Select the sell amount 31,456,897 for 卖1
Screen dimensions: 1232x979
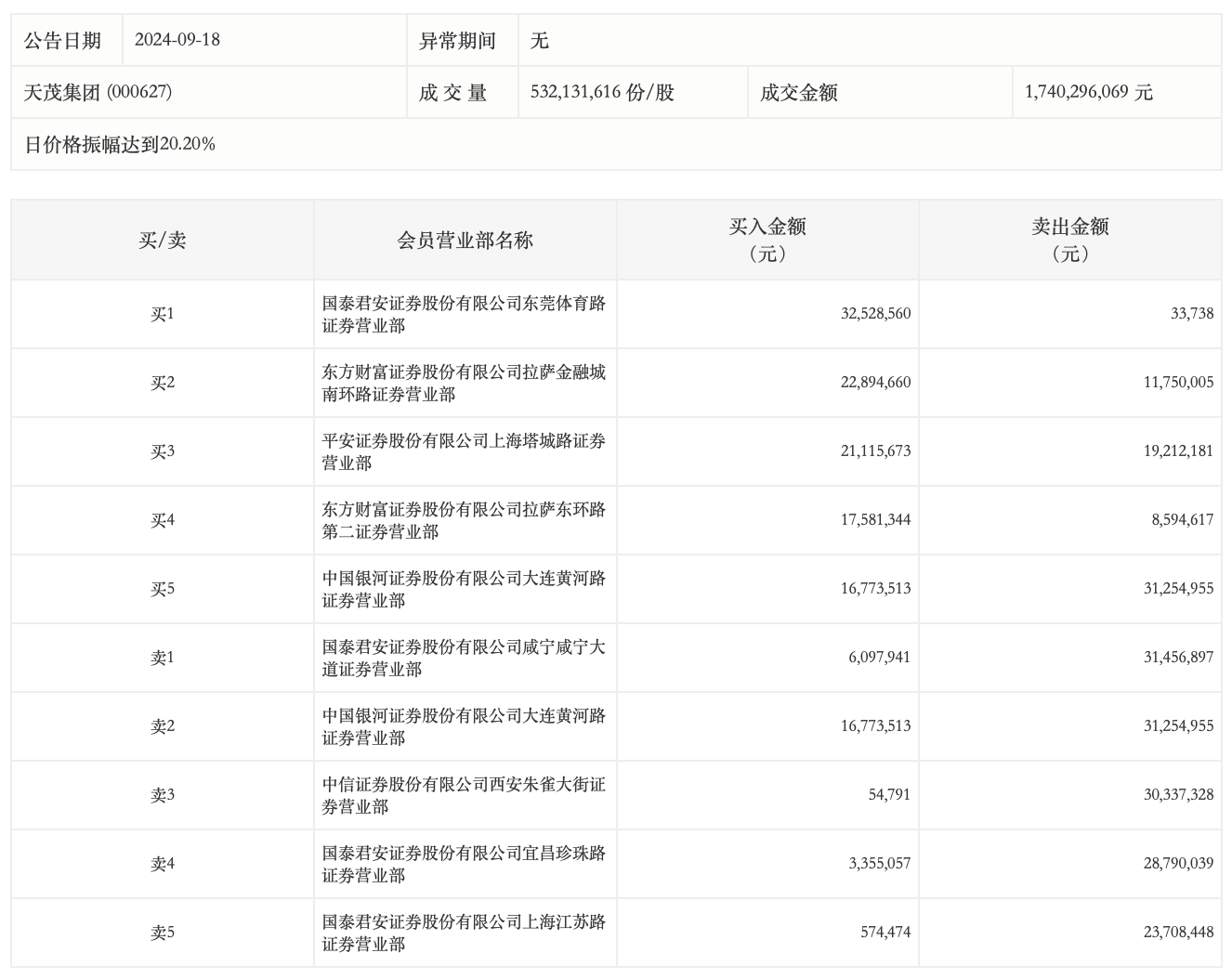[x=1178, y=658]
